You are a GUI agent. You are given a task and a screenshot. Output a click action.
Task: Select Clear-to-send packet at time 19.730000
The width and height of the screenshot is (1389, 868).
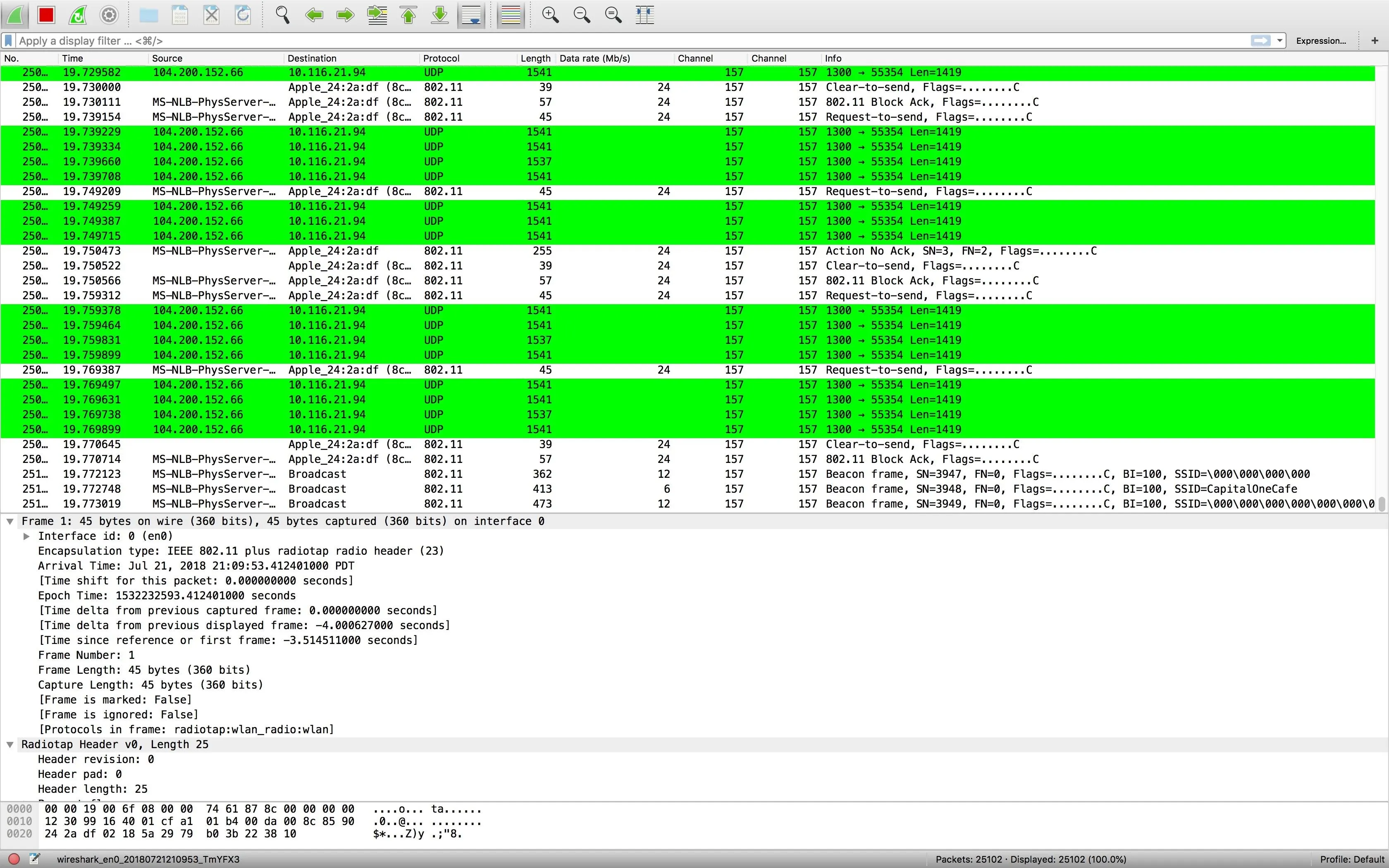coord(687,87)
